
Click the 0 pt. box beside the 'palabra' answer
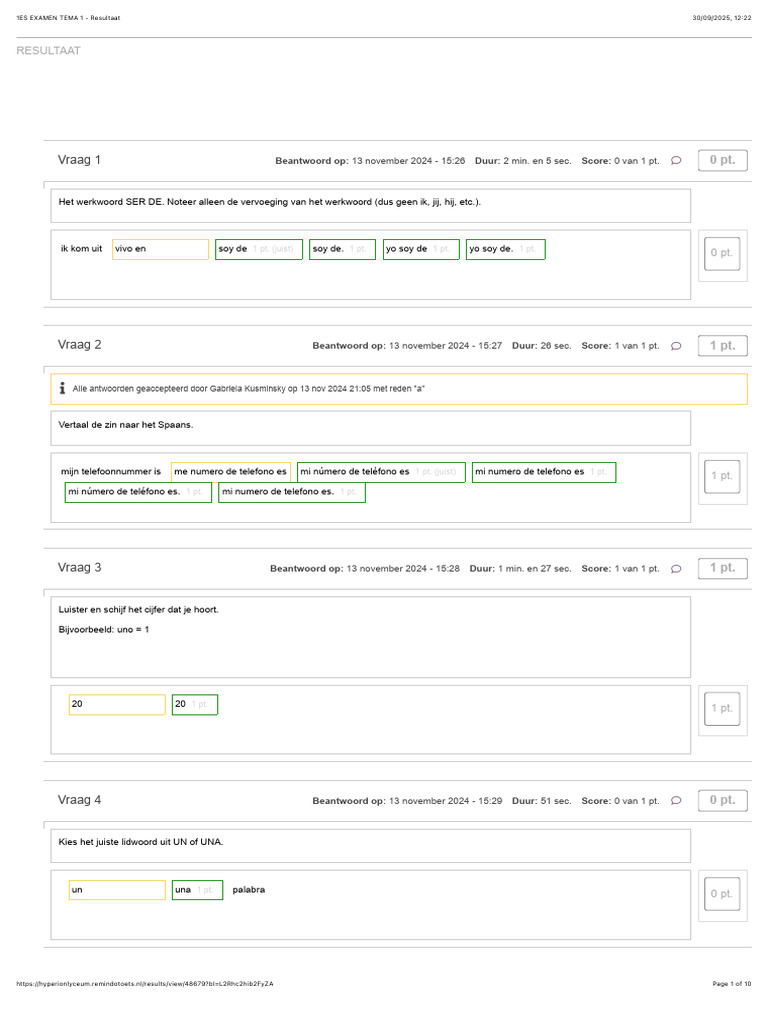(722, 894)
